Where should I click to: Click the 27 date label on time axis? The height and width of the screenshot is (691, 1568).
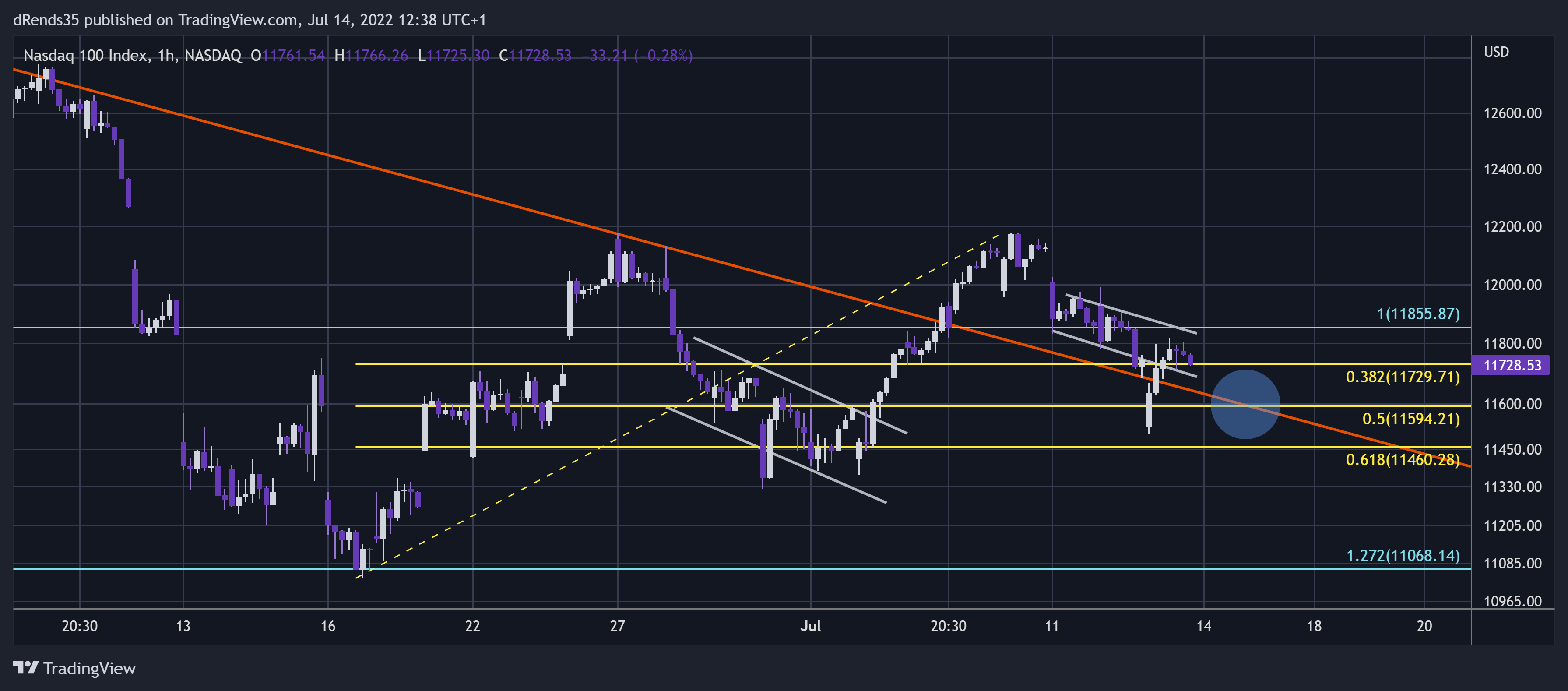(617, 626)
